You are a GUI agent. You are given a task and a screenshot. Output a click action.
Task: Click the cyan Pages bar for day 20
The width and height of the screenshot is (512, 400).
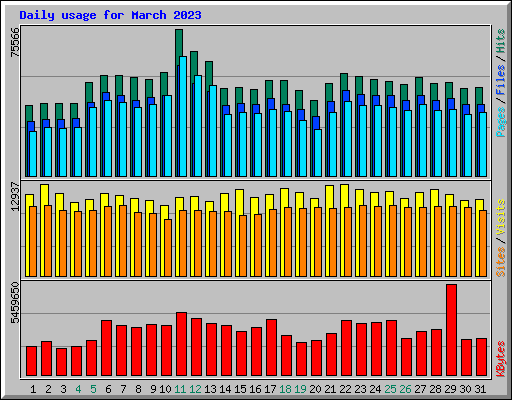318,153
